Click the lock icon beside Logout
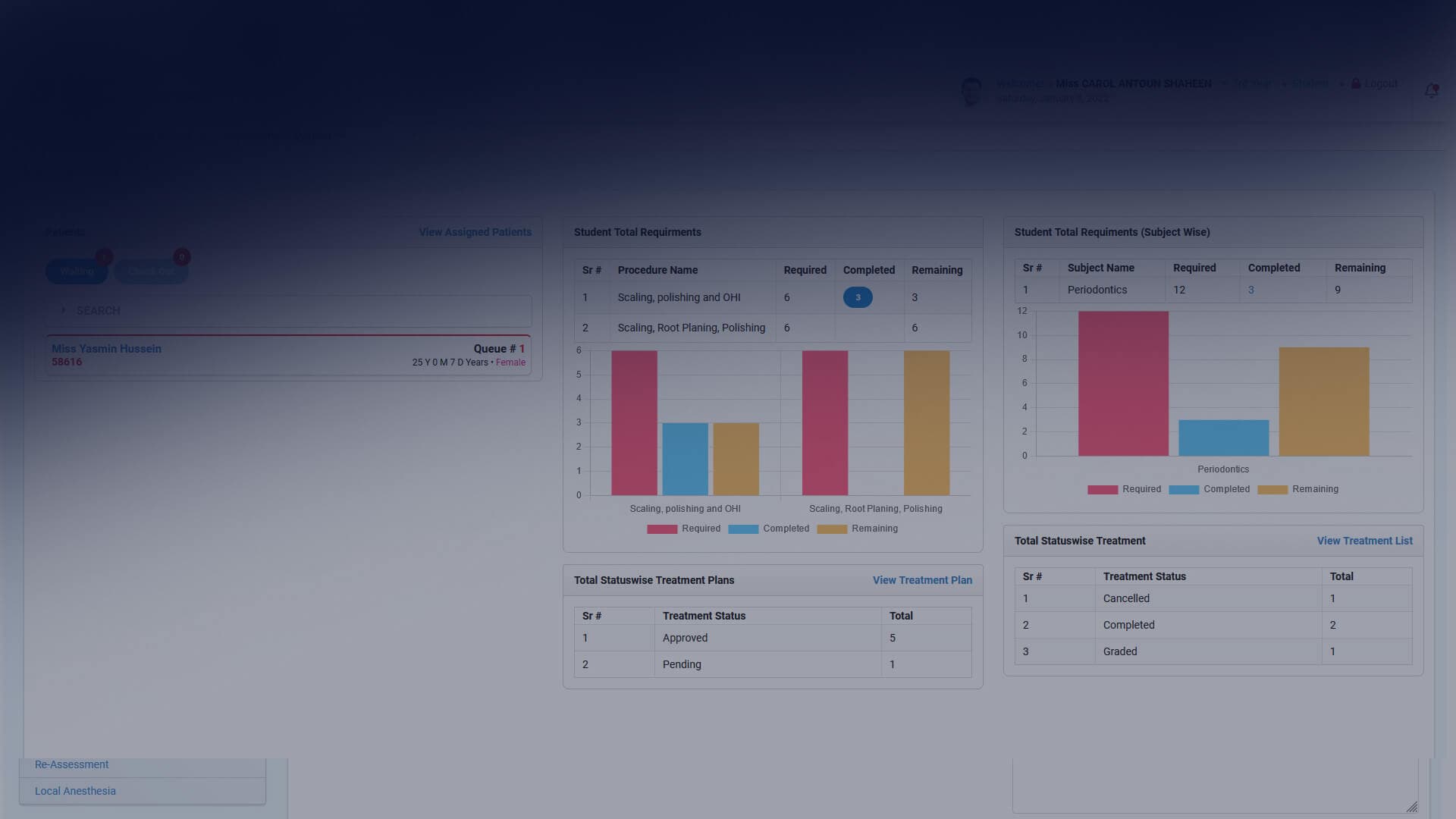 [x=1356, y=83]
